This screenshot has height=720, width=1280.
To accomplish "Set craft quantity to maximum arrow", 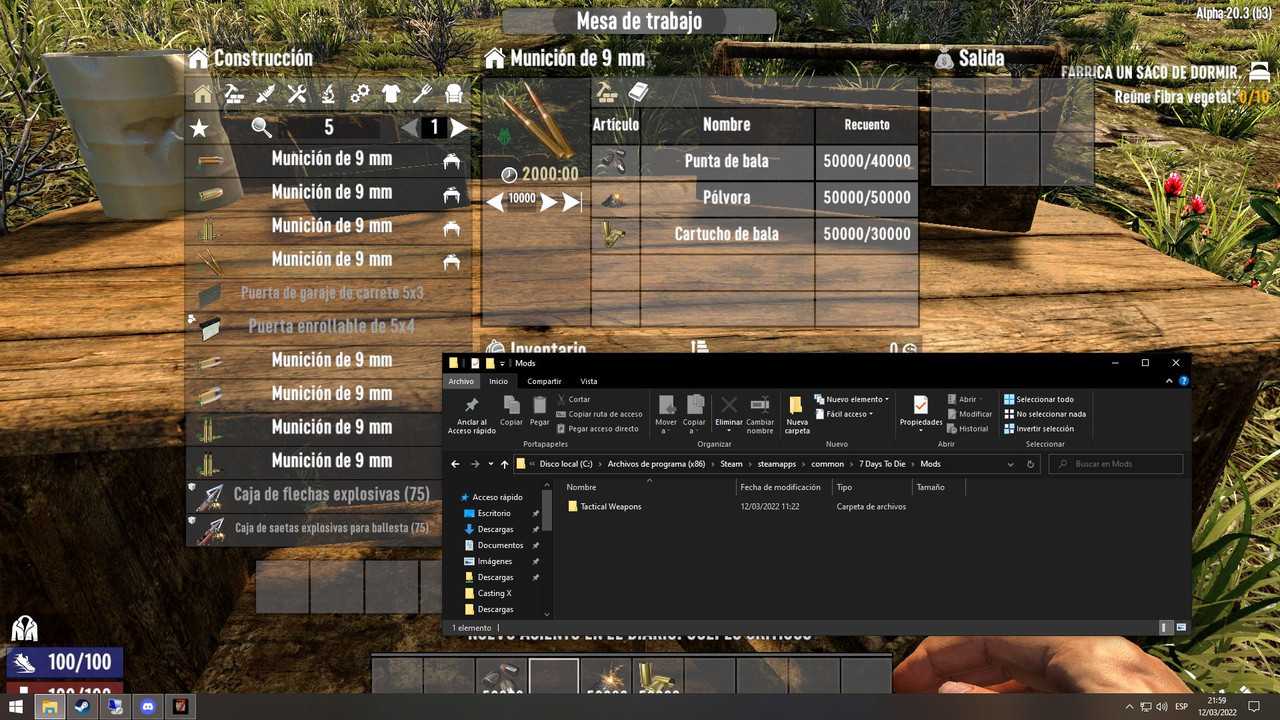I will click(x=572, y=202).
